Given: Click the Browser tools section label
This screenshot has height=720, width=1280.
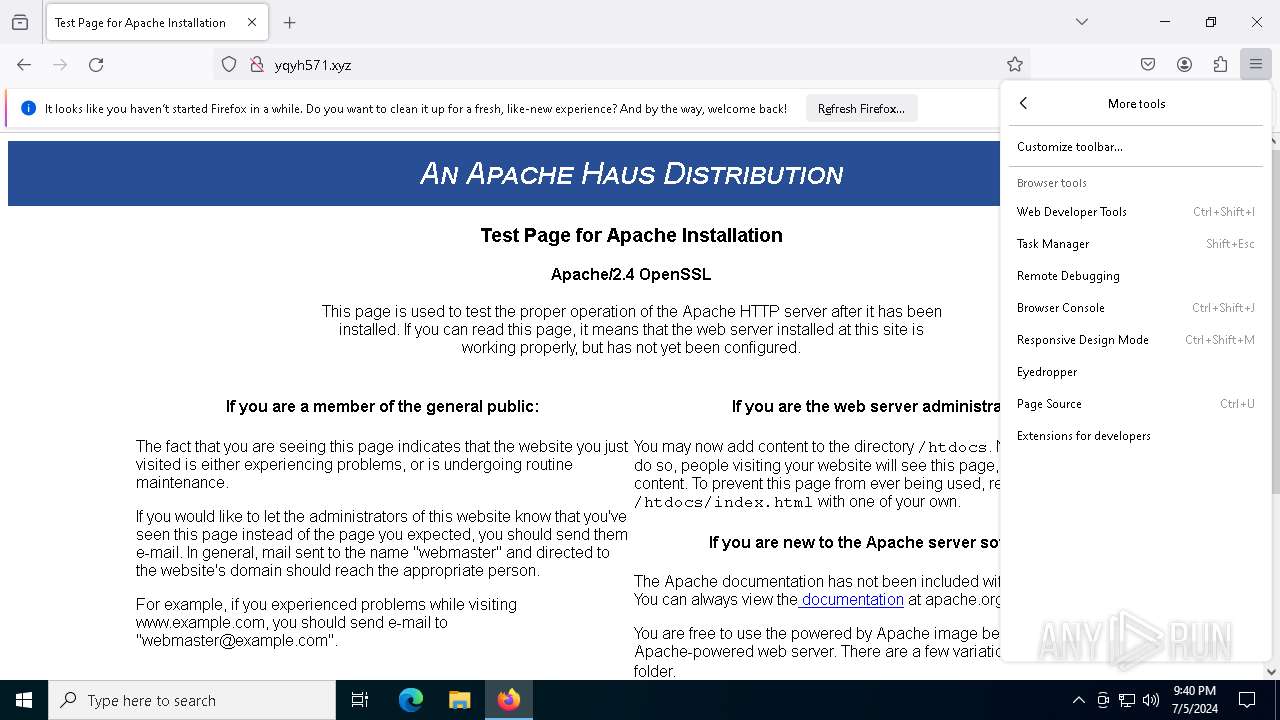Looking at the screenshot, I should [1051, 183].
